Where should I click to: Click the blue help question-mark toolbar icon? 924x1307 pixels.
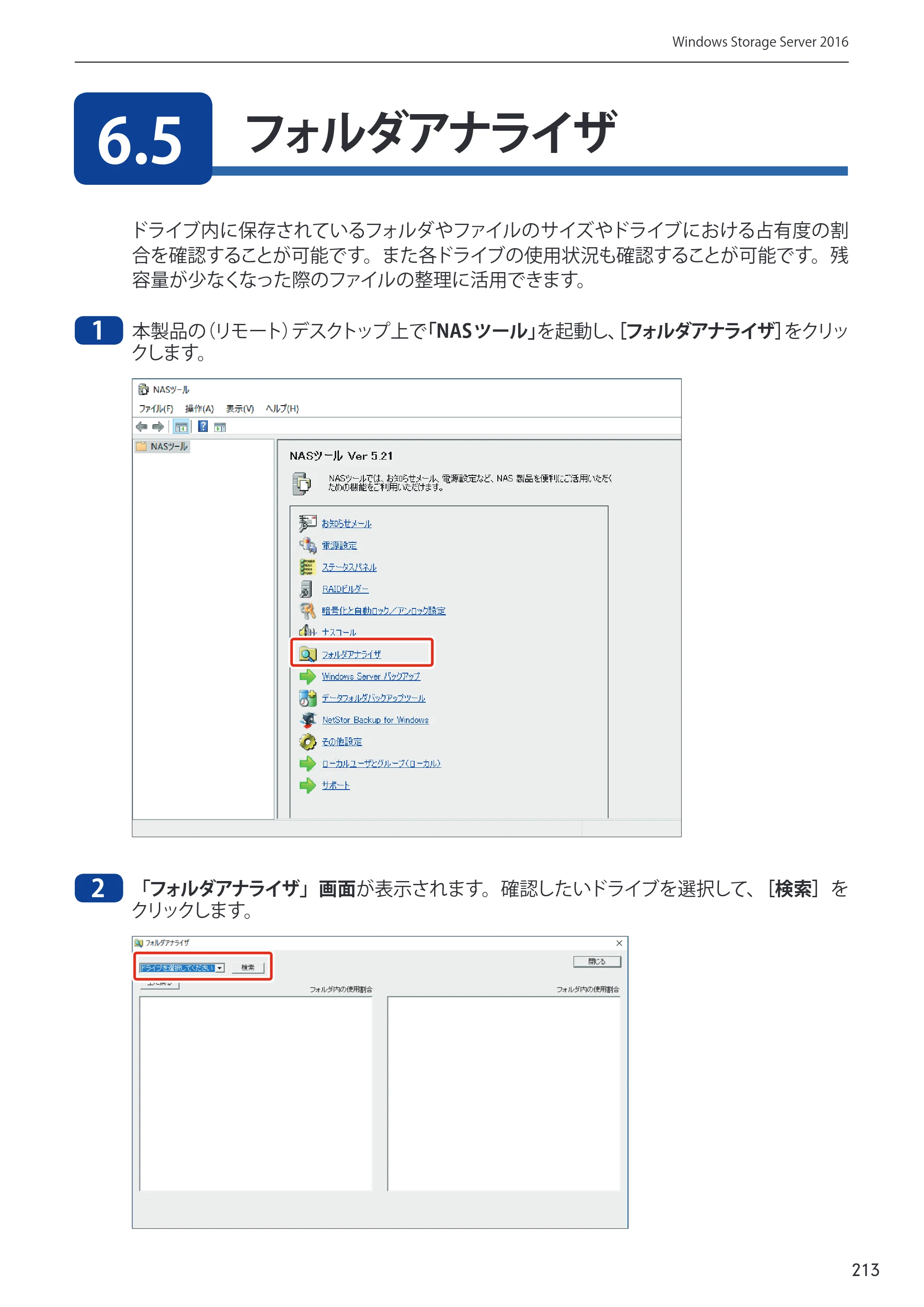pyautogui.click(x=203, y=426)
